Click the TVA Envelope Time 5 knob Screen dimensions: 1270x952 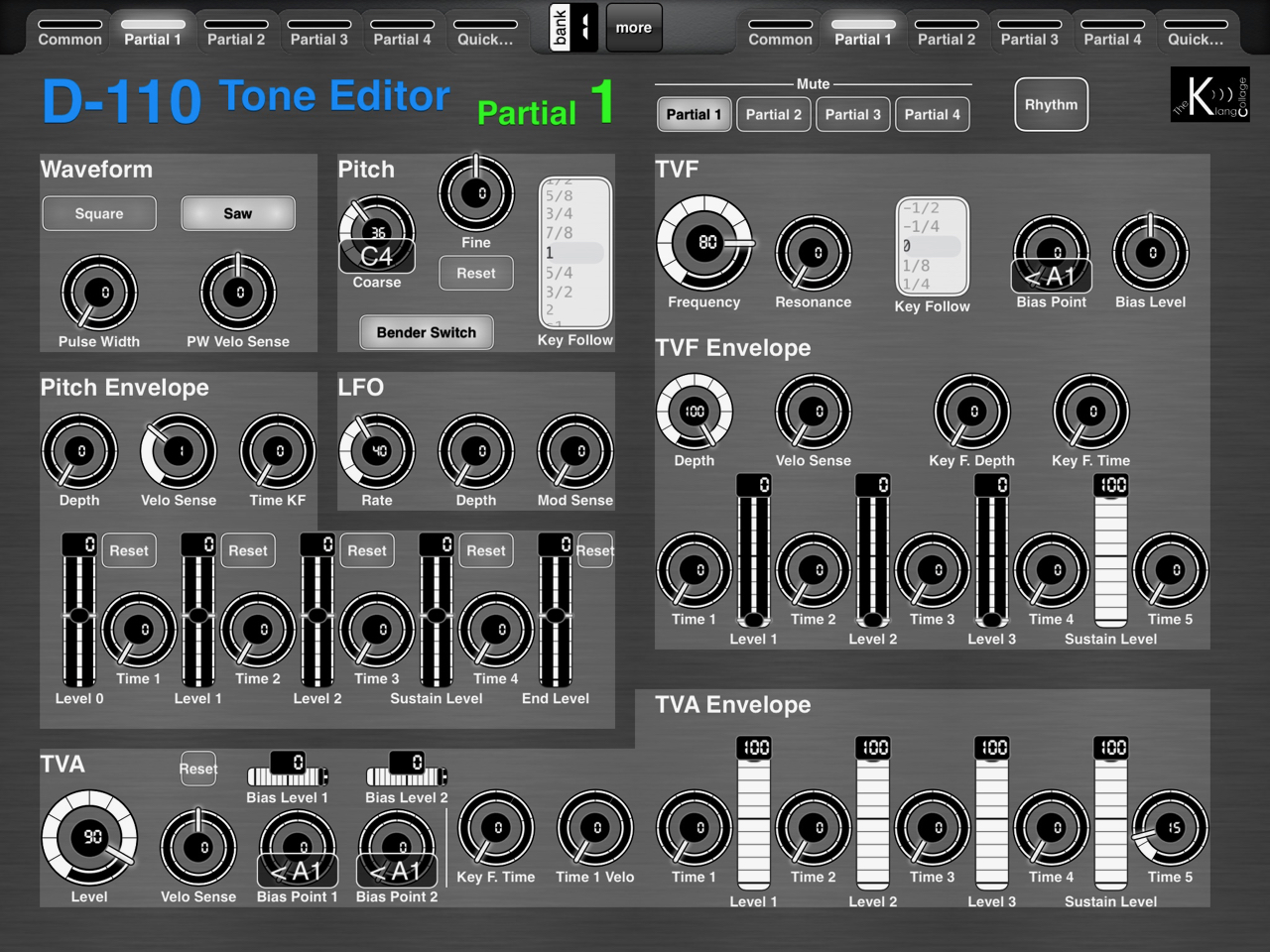pyautogui.click(x=1171, y=828)
